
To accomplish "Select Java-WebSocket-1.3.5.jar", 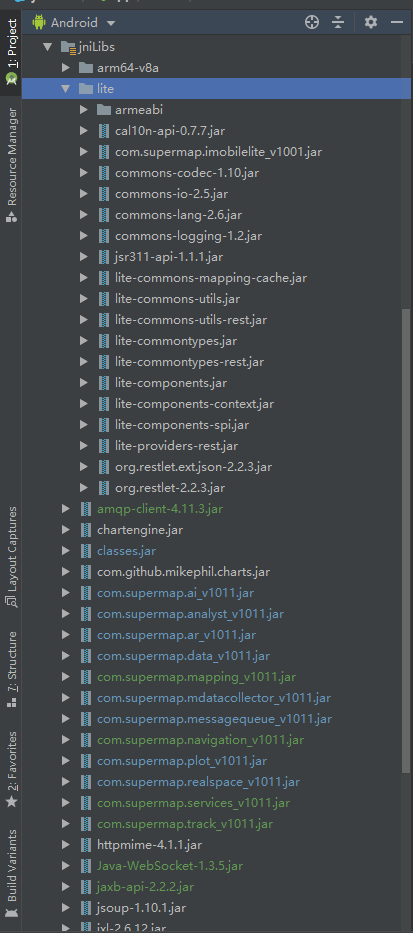I will (170, 866).
